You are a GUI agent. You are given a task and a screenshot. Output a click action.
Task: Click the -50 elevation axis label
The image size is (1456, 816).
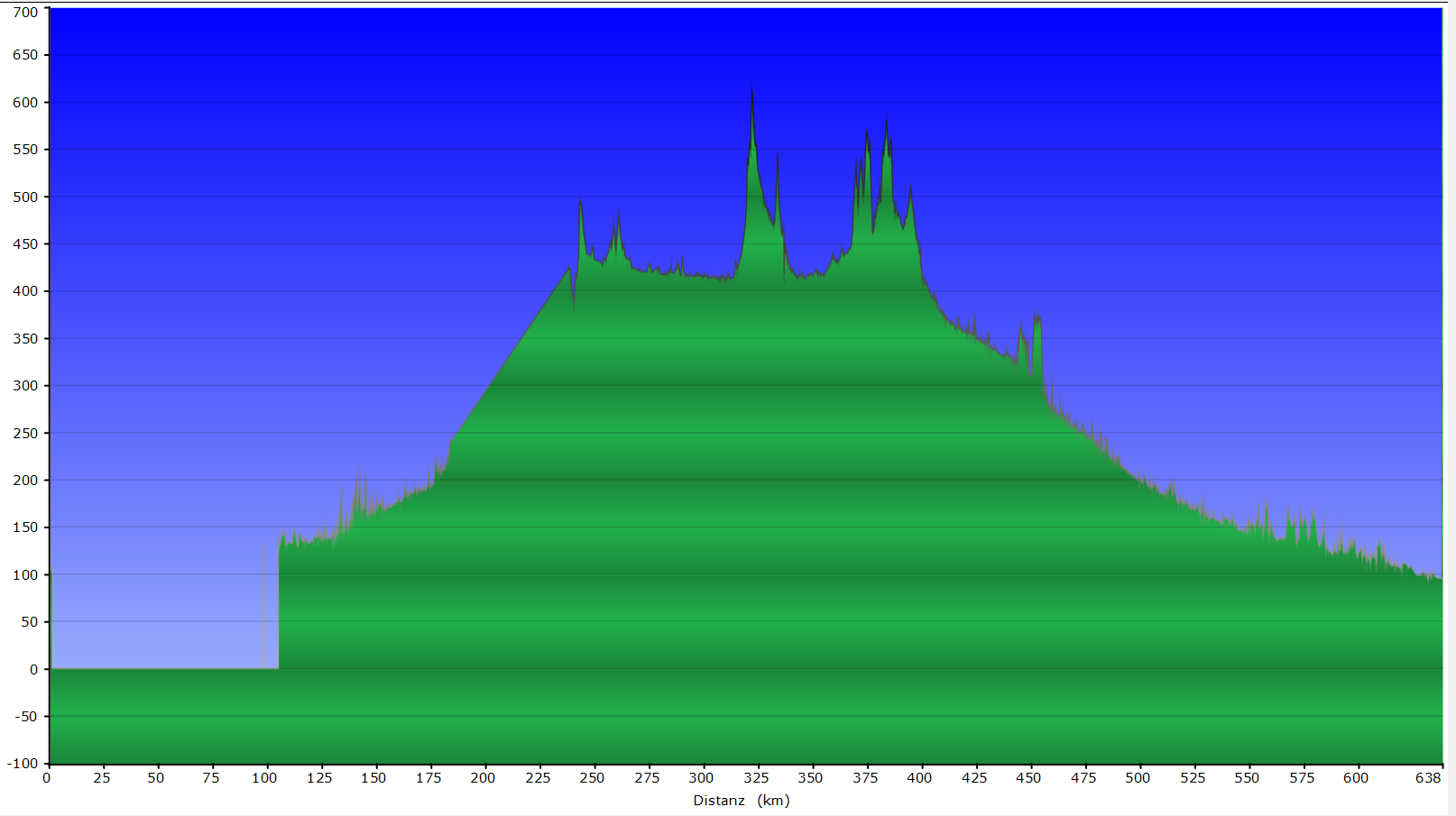tap(27, 717)
